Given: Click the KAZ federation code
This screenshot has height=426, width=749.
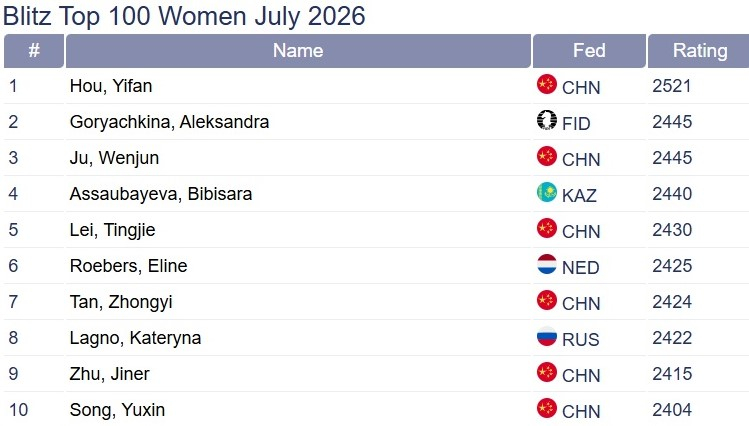Looking at the screenshot, I should tap(579, 195).
